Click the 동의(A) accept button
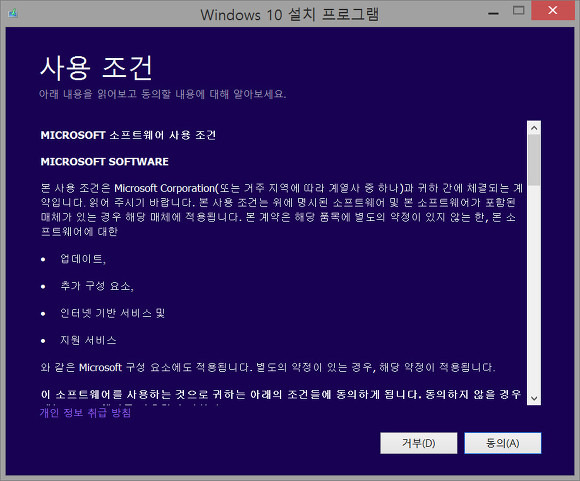Image resolution: width=580 pixels, height=481 pixels. point(503,443)
